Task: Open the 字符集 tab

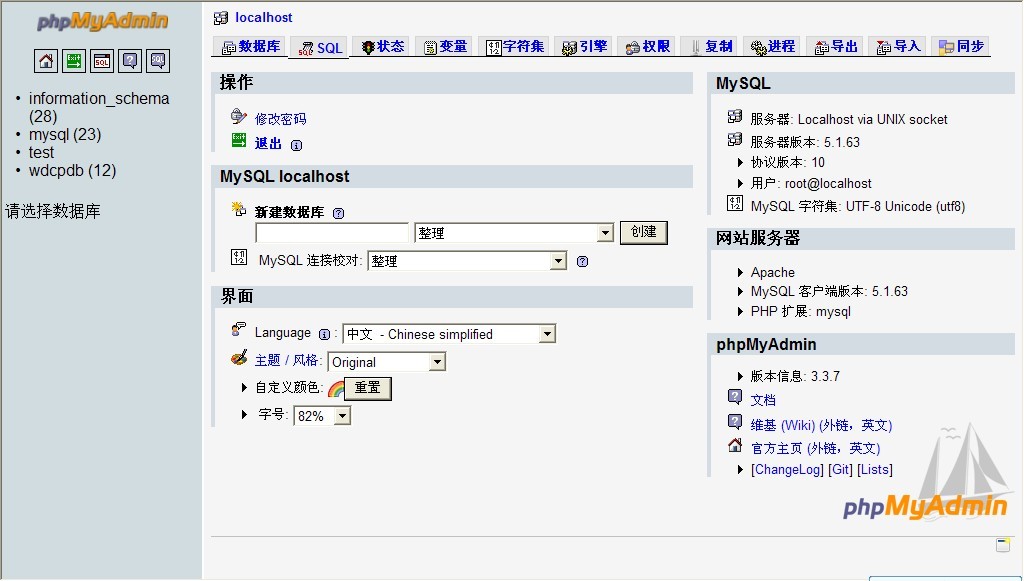Action: click(x=515, y=46)
